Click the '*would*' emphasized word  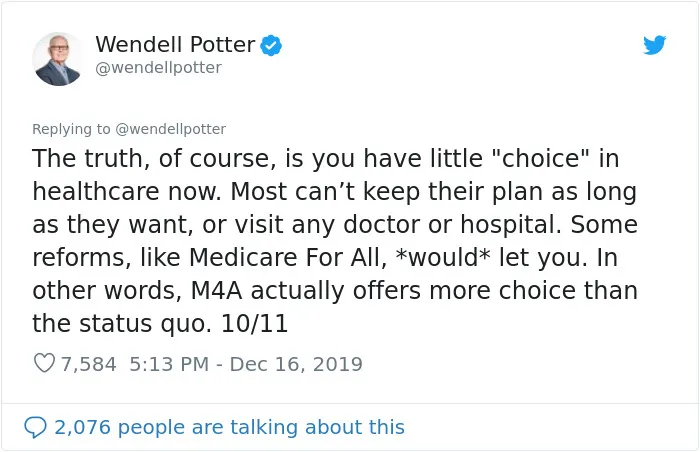(x=443, y=257)
